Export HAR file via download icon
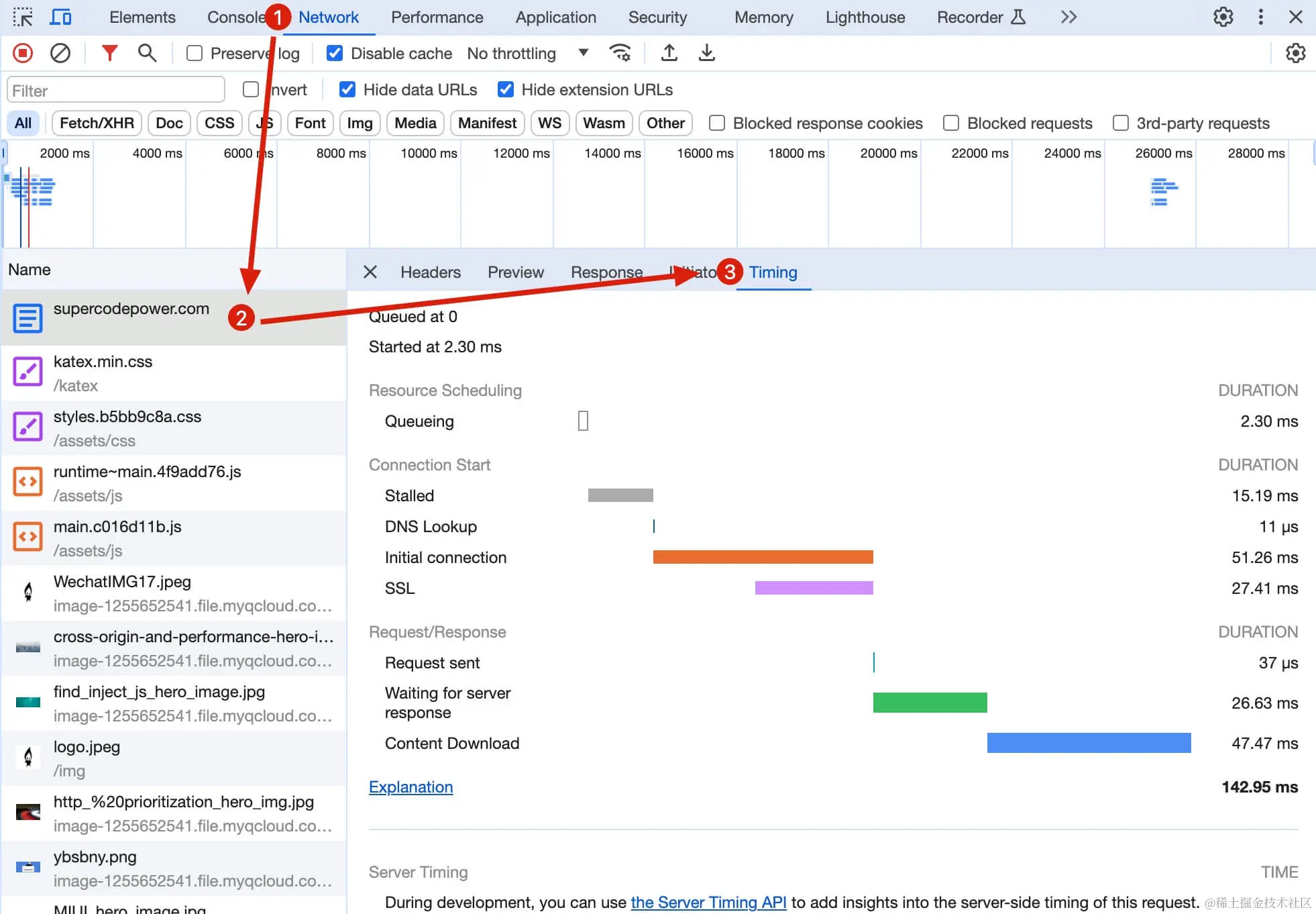 pyautogui.click(x=706, y=53)
